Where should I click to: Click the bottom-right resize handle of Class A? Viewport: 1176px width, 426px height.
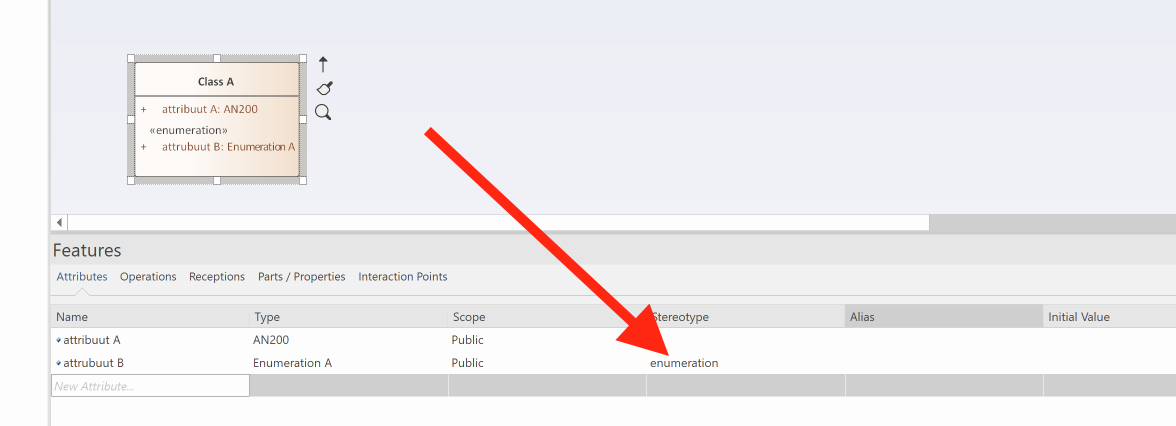click(303, 181)
